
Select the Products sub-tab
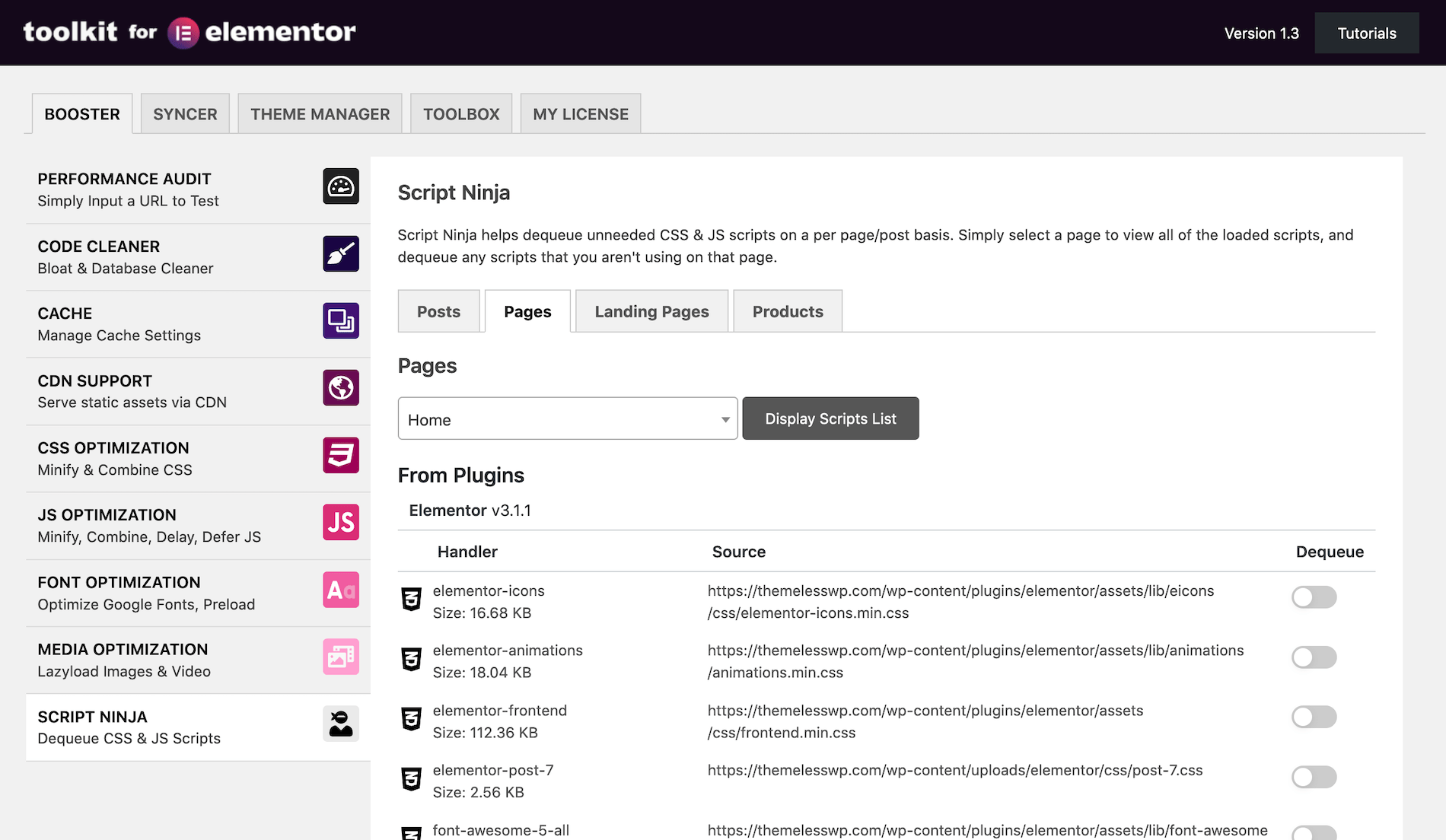click(788, 311)
